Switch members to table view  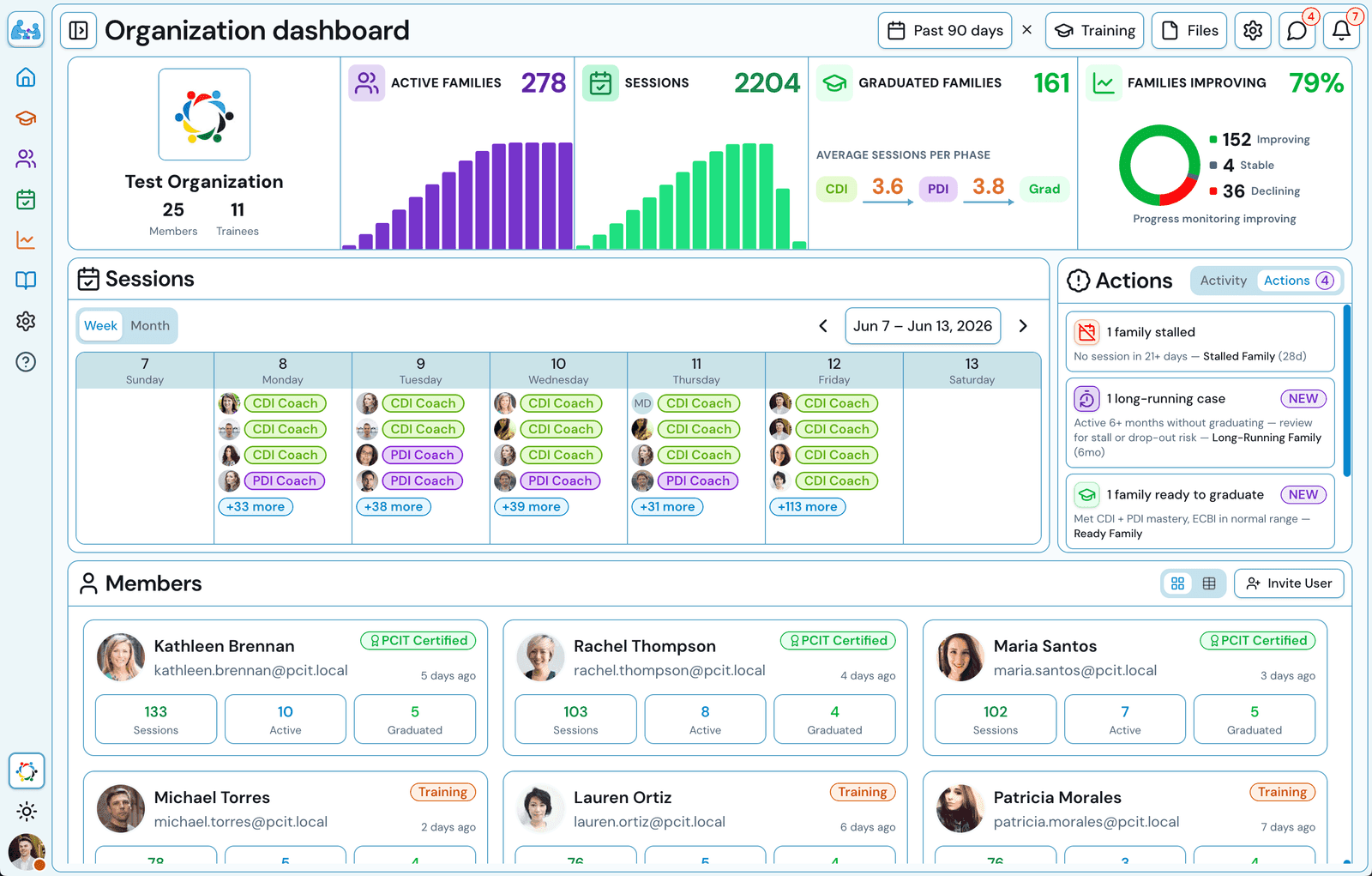click(1209, 583)
